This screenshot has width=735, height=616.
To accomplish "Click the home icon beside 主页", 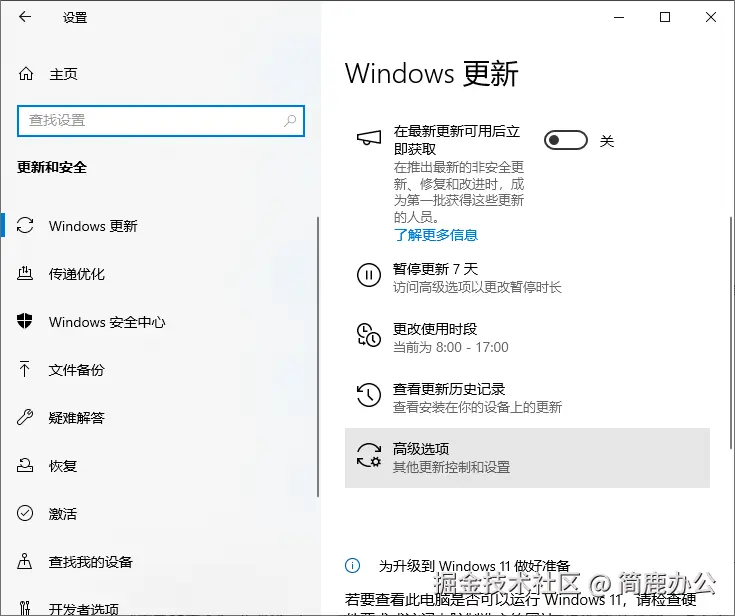I will pyautogui.click(x=26, y=74).
